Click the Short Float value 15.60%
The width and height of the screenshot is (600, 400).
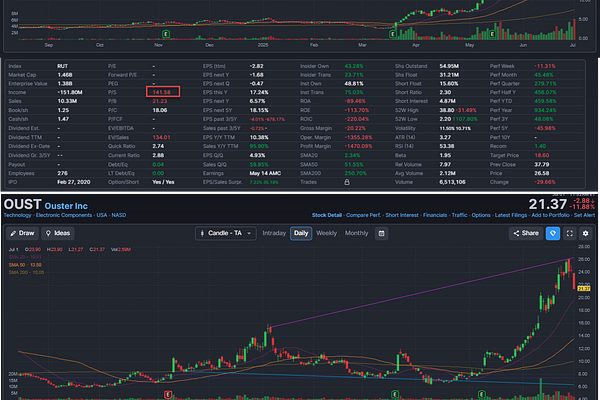(x=449, y=83)
